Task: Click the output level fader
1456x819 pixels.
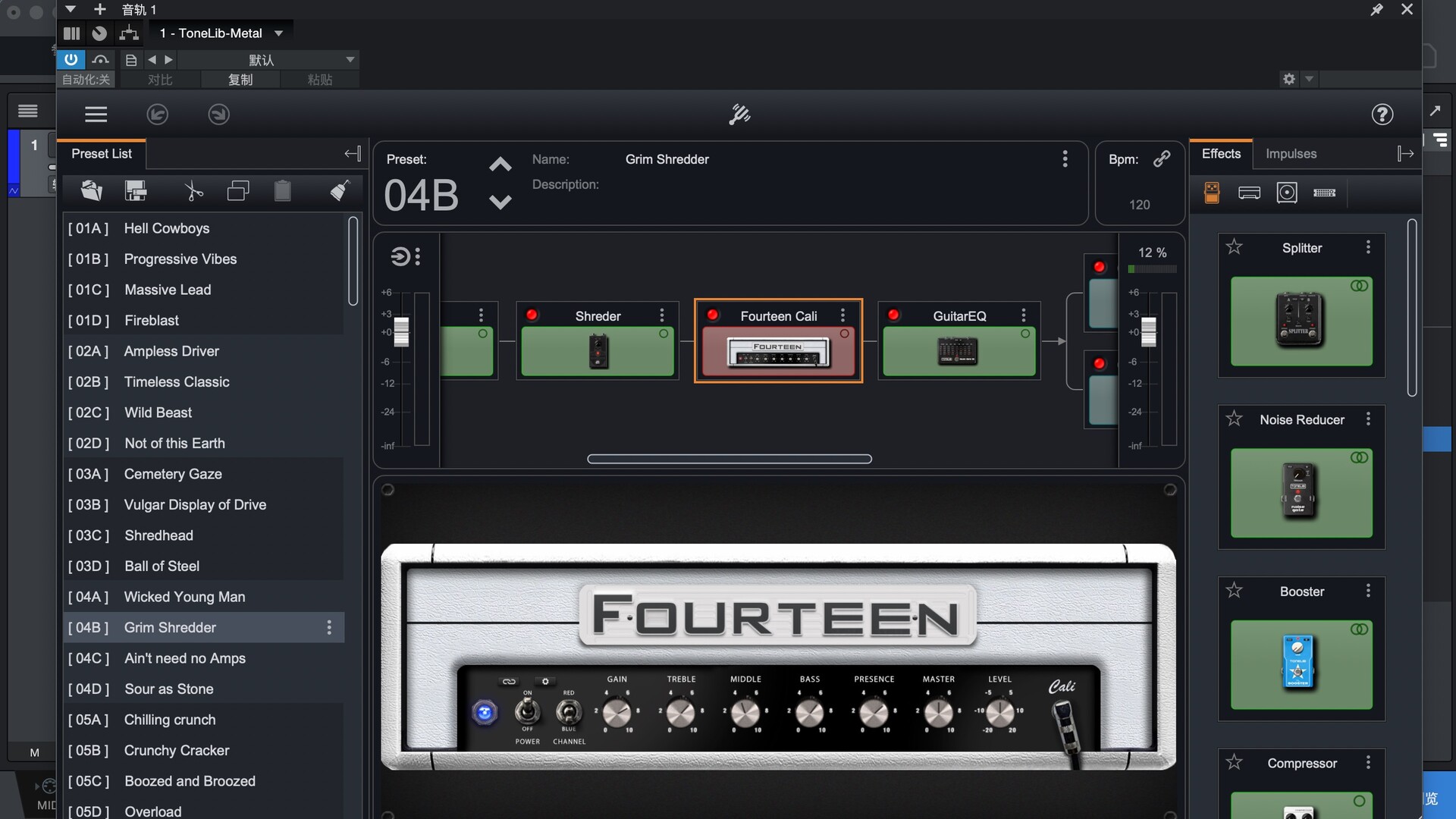Action: 1149,331
